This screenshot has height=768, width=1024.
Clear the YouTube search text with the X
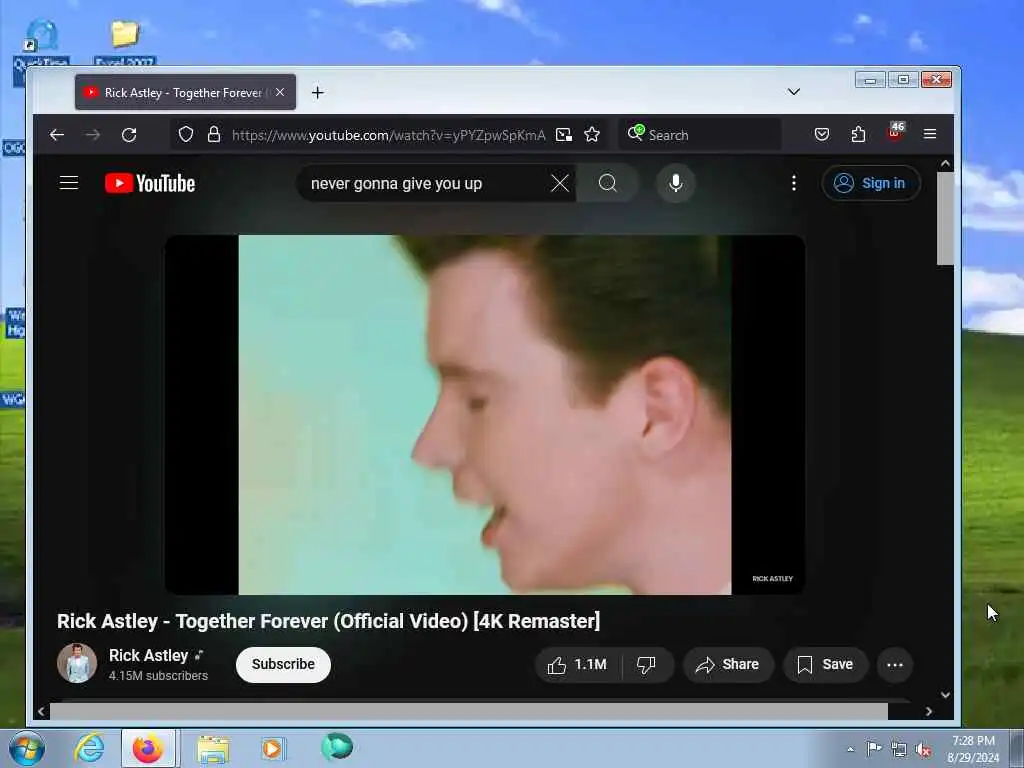point(560,184)
